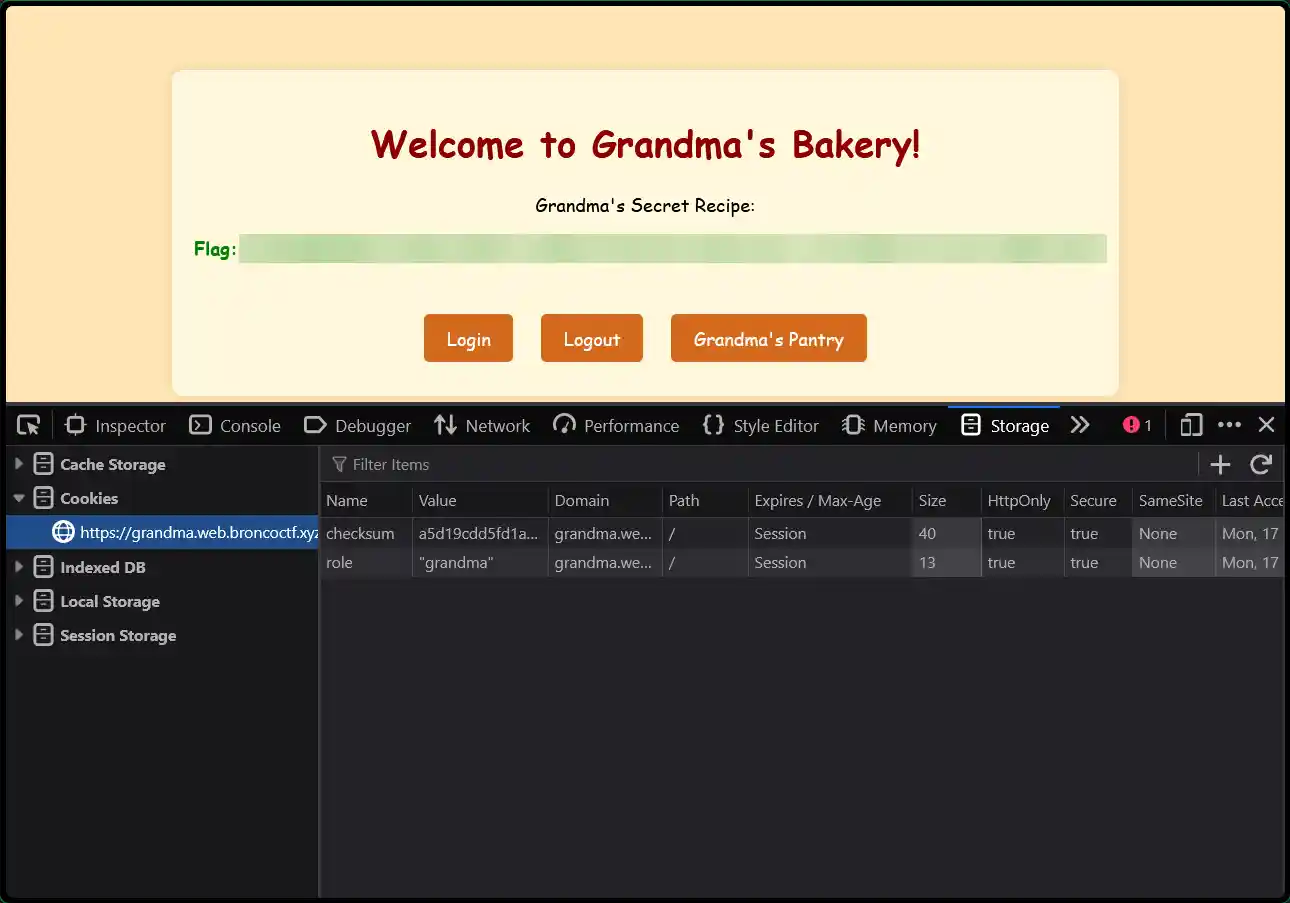Image resolution: width=1290 pixels, height=903 pixels.
Task: Sort by the SameSite column header
Action: [1174, 501]
